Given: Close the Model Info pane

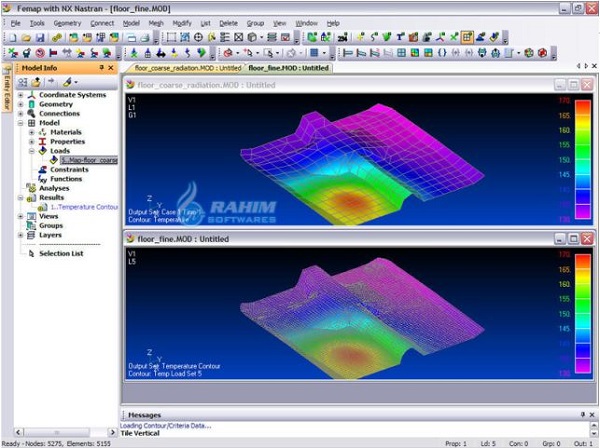Looking at the screenshot, I should (x=111, y=68).
